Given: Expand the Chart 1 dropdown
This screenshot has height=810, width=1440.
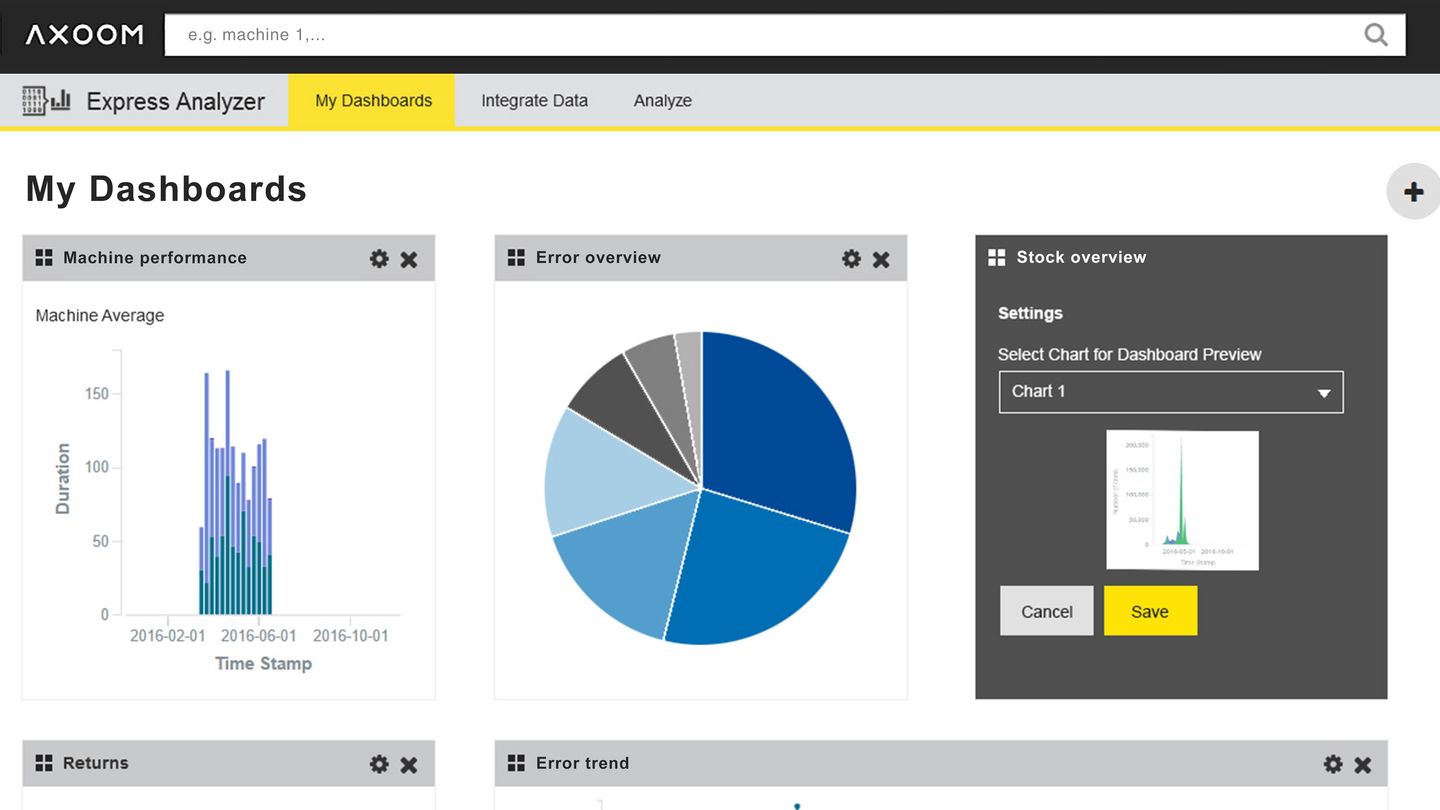Looking at the screenshot, I should pos(1171,392).
